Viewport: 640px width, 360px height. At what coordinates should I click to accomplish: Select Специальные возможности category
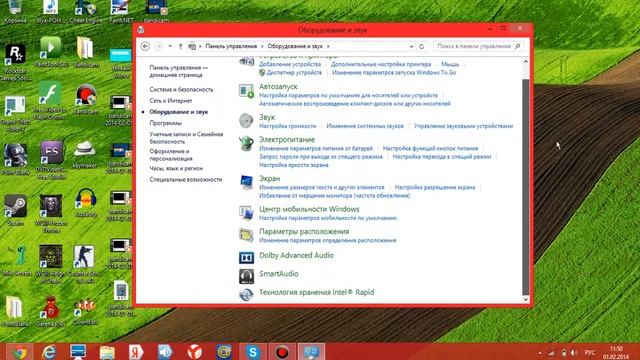(186, 179)
